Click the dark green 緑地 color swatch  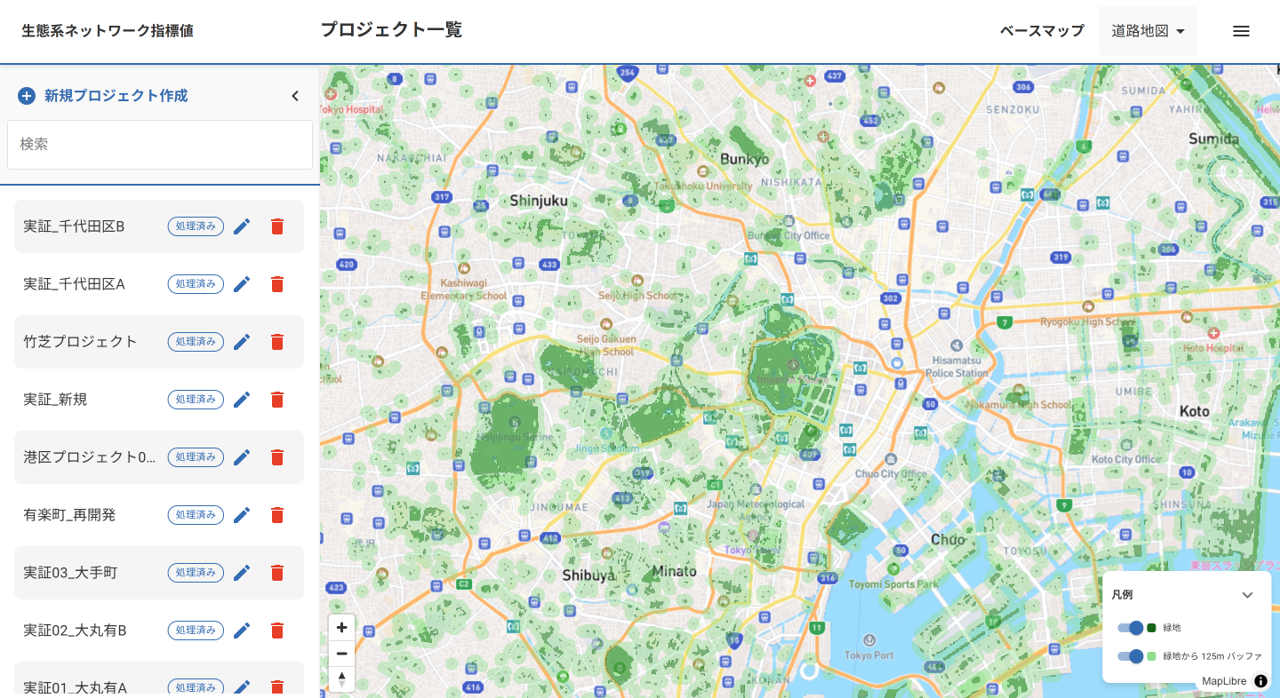click(1152, 628)
